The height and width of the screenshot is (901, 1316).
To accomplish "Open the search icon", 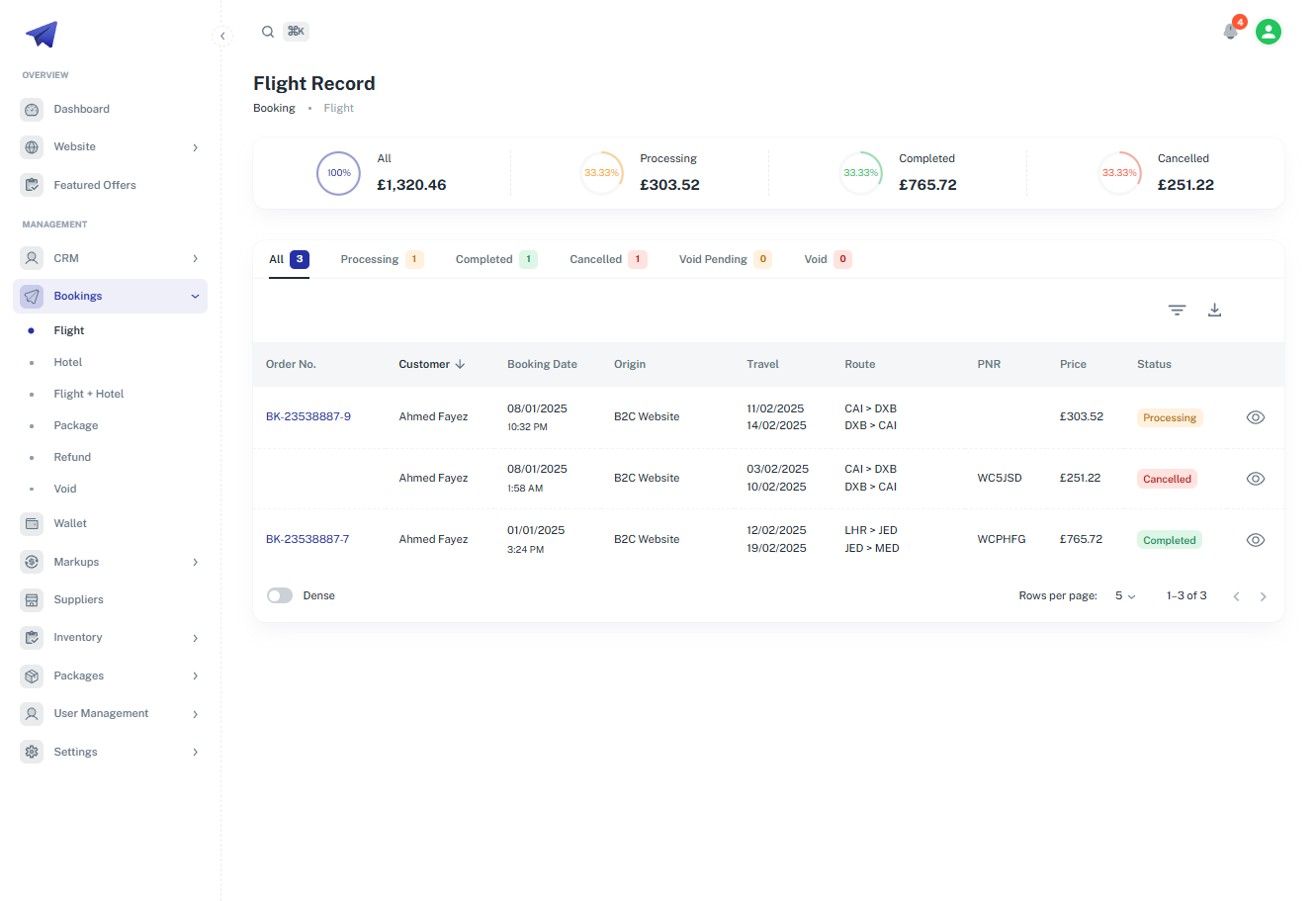I will (x=268, y=32).
